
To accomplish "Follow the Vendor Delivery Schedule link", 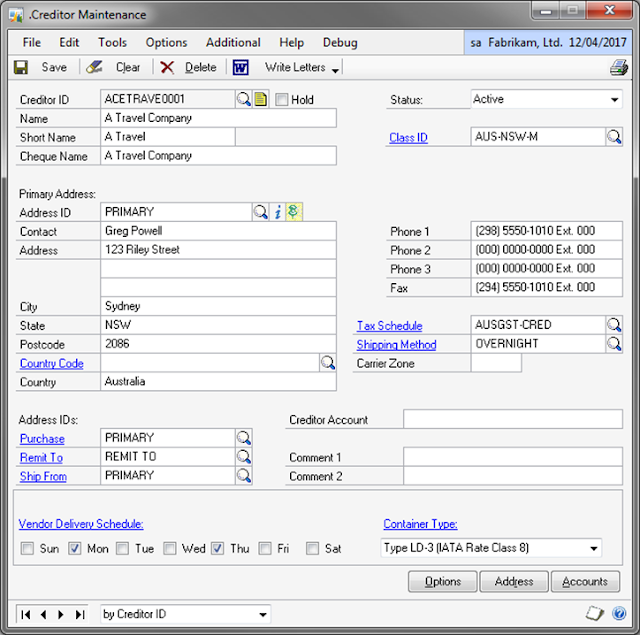I will [x=81, y=524].
